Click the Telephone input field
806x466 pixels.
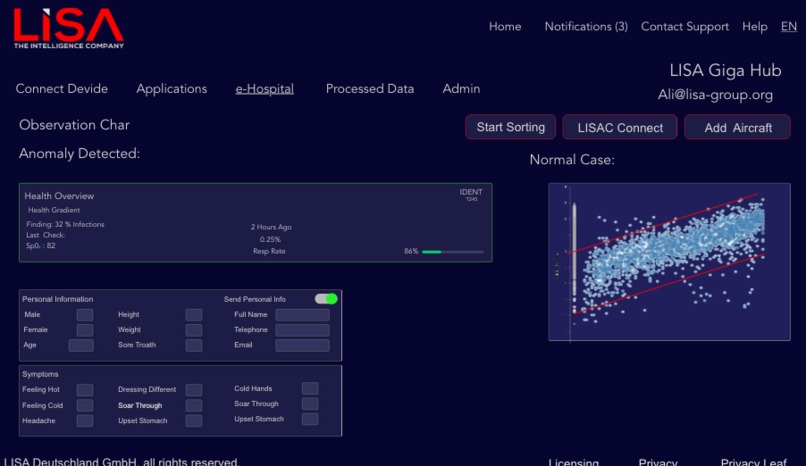(x=302, y=330)
